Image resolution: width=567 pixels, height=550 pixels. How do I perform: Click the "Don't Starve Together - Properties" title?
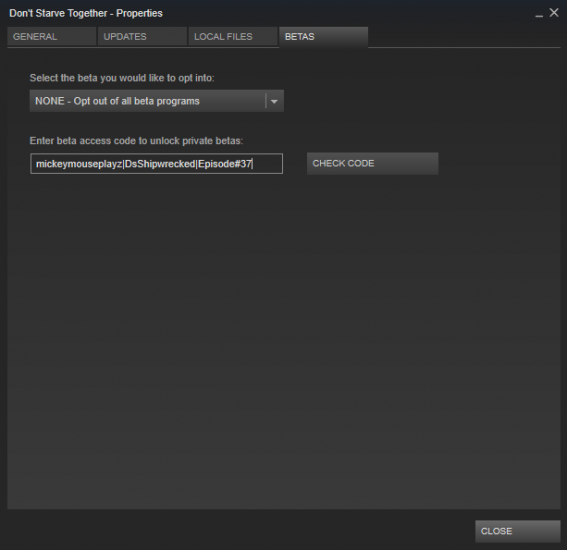[x=86, y=13]
